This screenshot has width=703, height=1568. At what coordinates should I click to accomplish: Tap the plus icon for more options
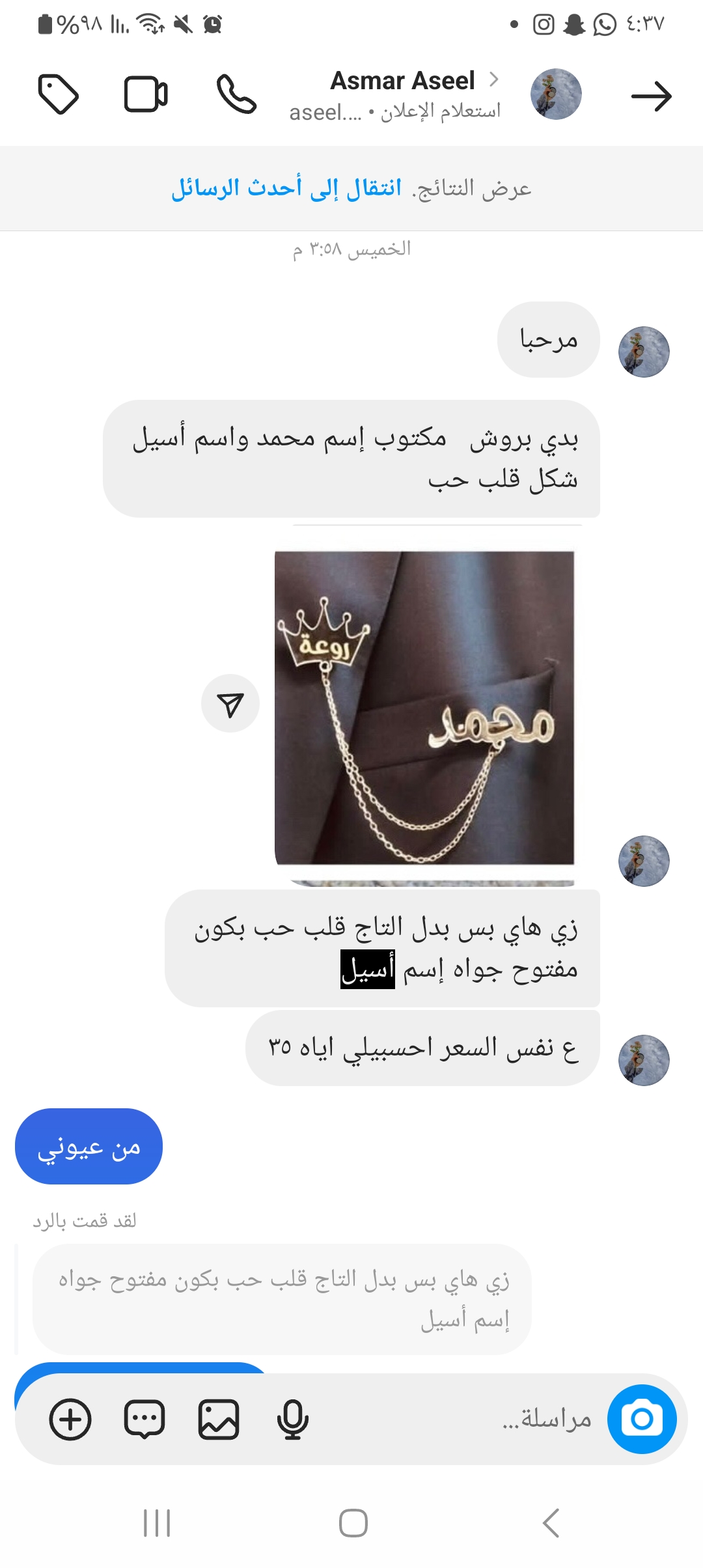coord(70,1419)
